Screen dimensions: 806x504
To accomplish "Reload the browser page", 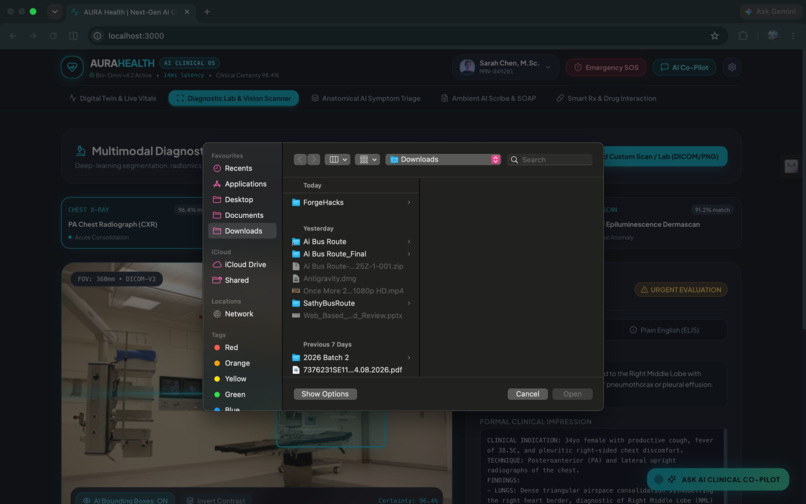I will 53,35.
